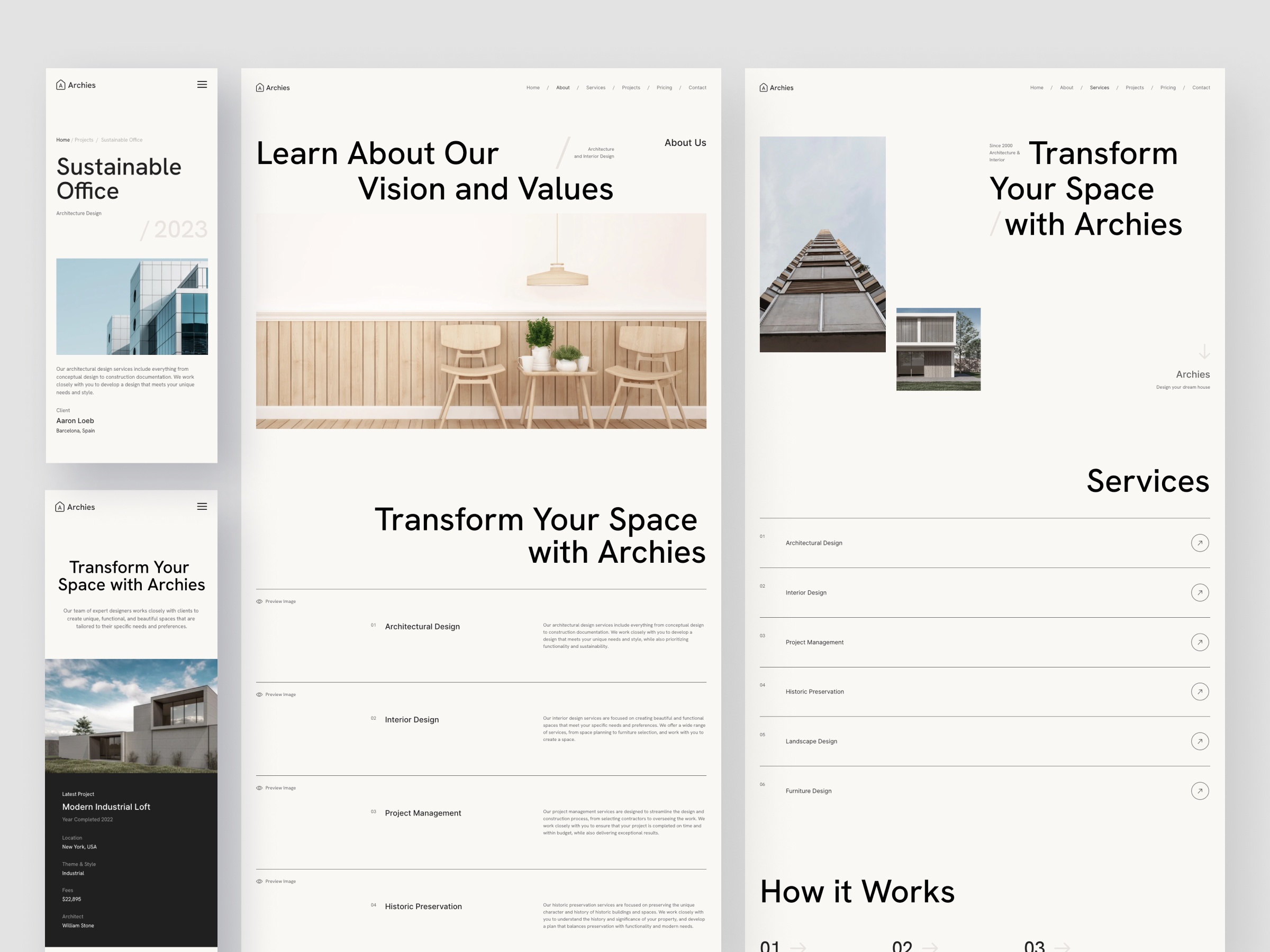The width and height of the screenshot is (1270, 952).
Task: Click the arrow icon next to Historic Preservation service
Action: coord(1200,691)
